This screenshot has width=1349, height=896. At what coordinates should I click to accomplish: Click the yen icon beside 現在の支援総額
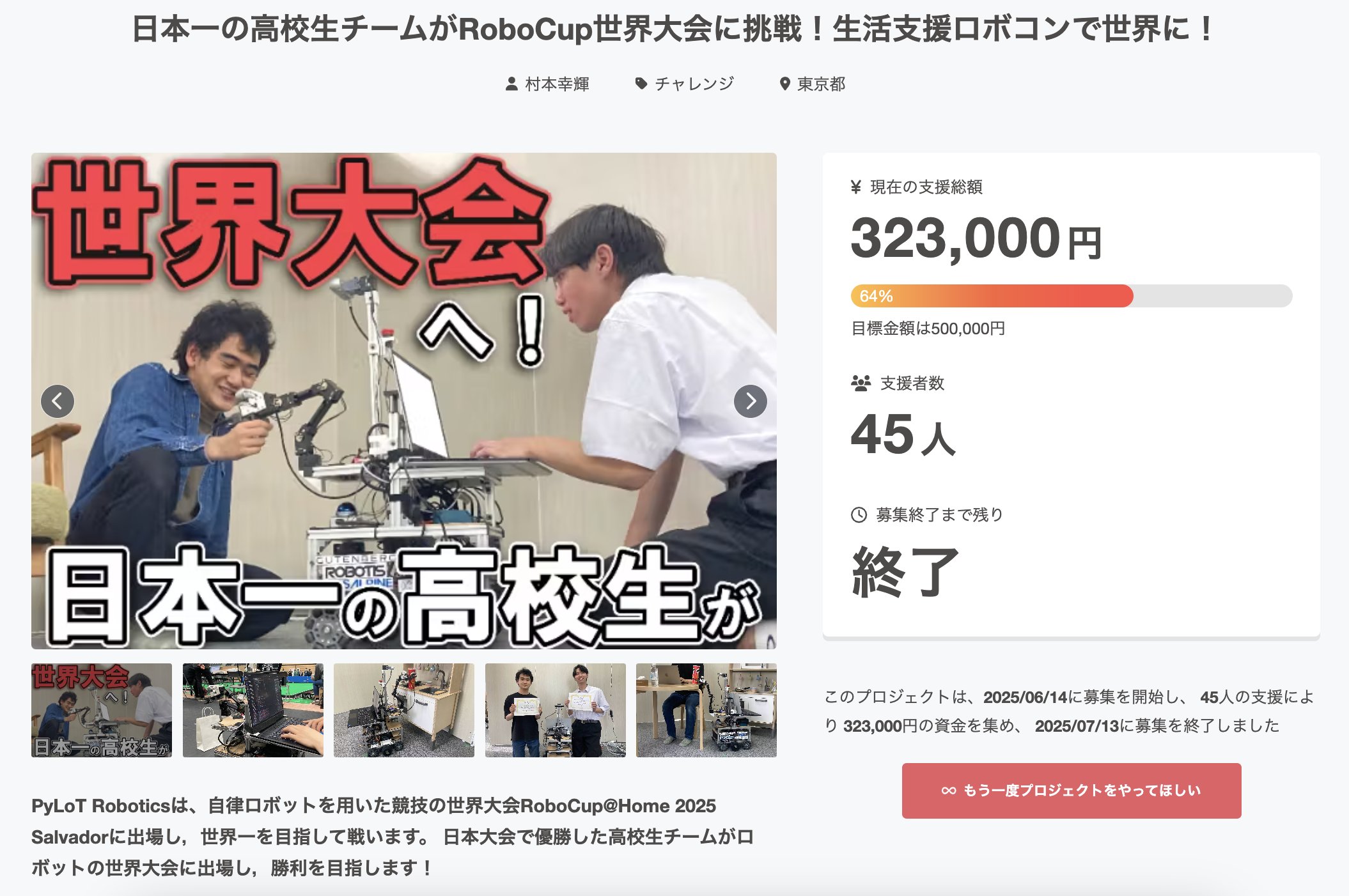pyautogui.click(x=856, y=187)
